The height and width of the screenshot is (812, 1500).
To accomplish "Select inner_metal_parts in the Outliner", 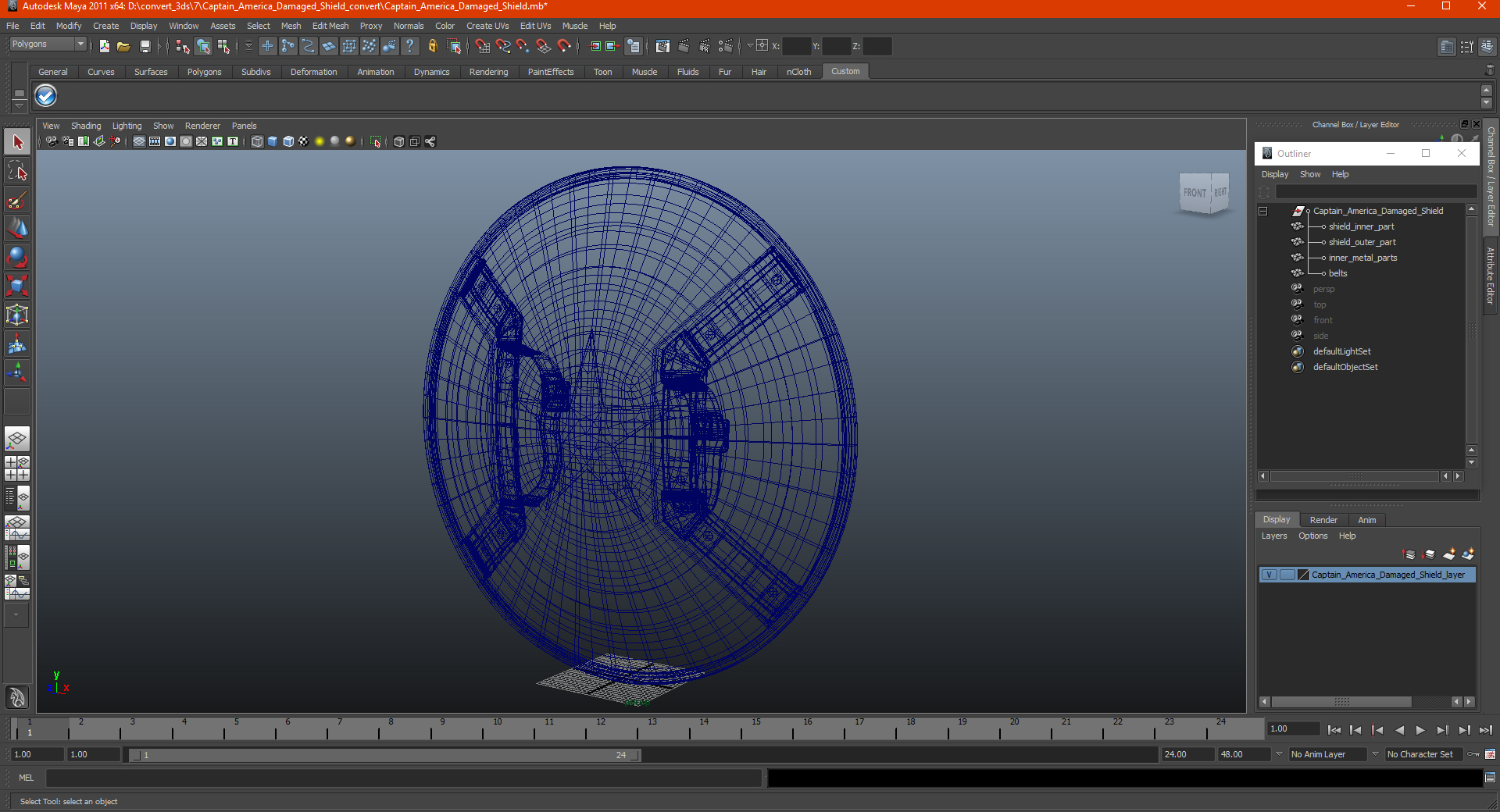I will 1362,258.
